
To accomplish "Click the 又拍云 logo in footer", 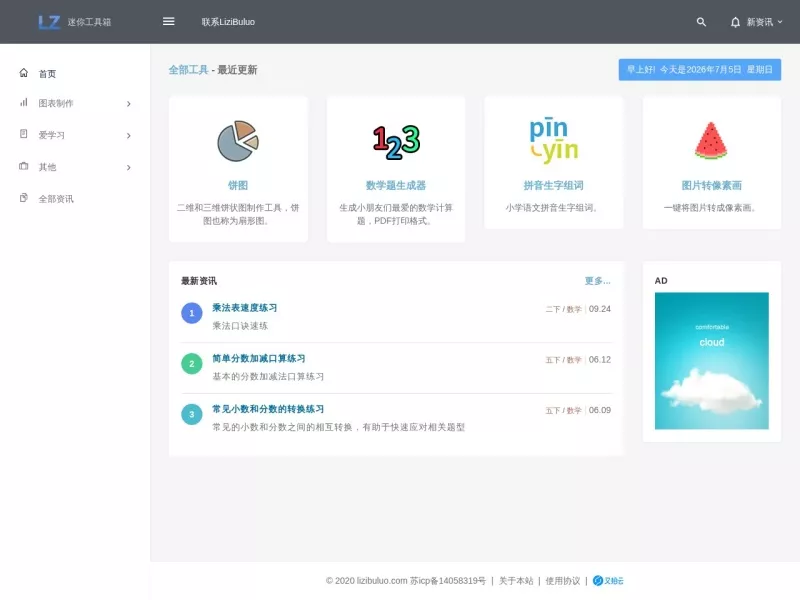I will pyautogui.click(x=608, y=581).
